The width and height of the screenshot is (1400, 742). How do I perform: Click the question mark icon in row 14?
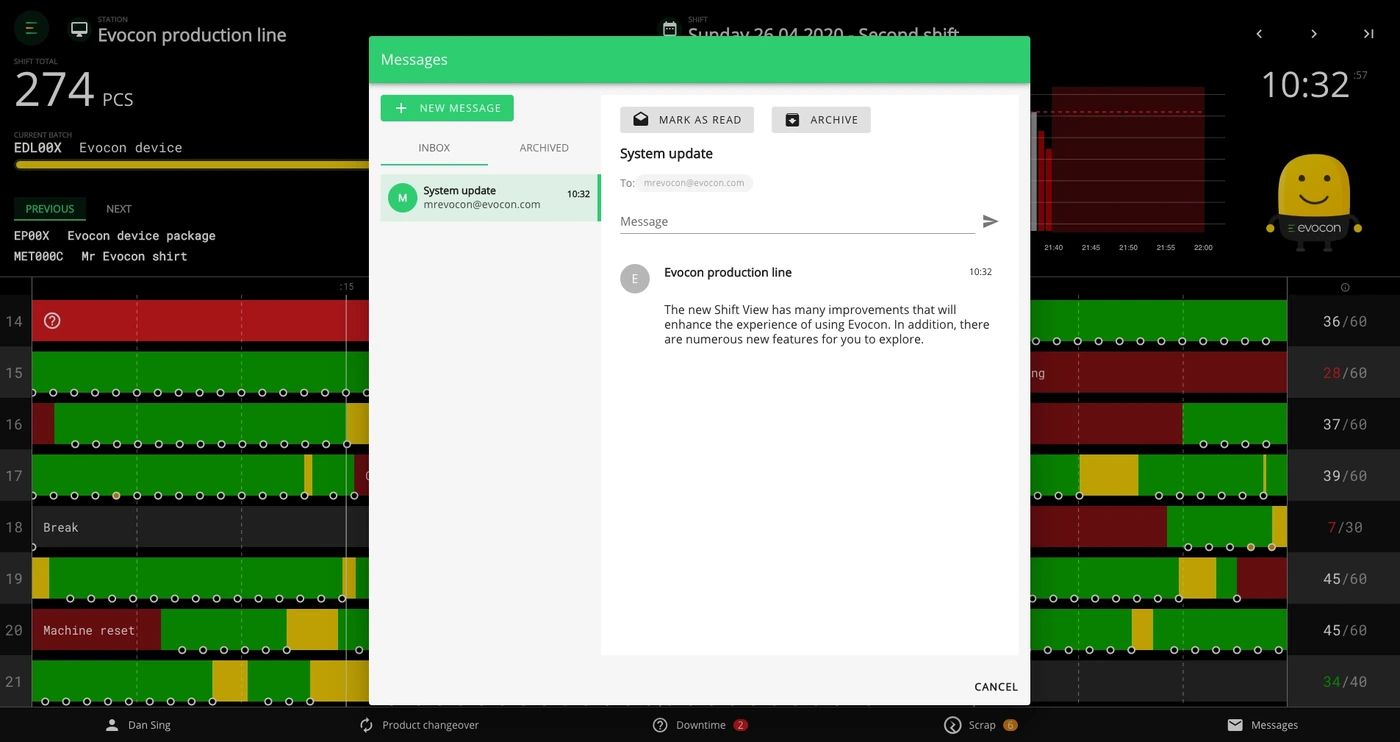coord(53,321)
